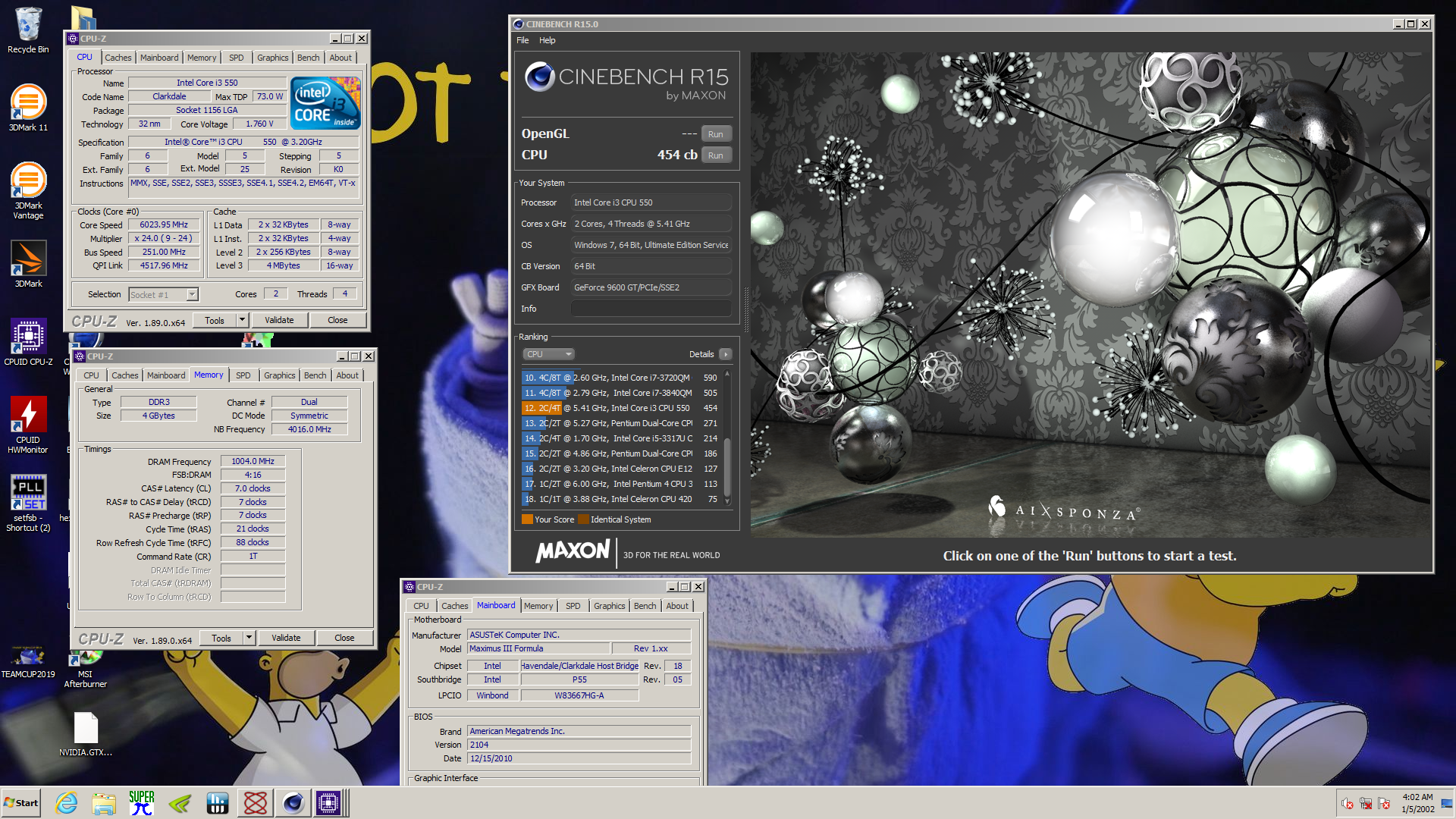Open Memory tab in top CPU-Z window
Viewport: 1456px width, 819px height.
[202, 58]
